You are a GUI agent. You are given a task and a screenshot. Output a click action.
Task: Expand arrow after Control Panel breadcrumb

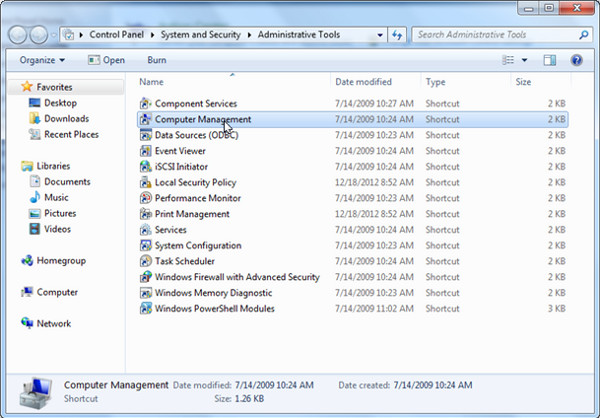coord(152,35)
